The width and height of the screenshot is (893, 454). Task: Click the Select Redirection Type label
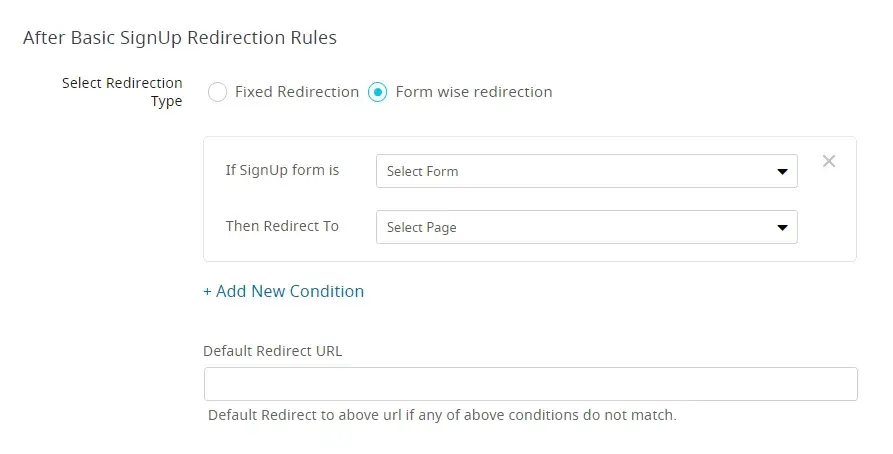[x=122, y=92]
